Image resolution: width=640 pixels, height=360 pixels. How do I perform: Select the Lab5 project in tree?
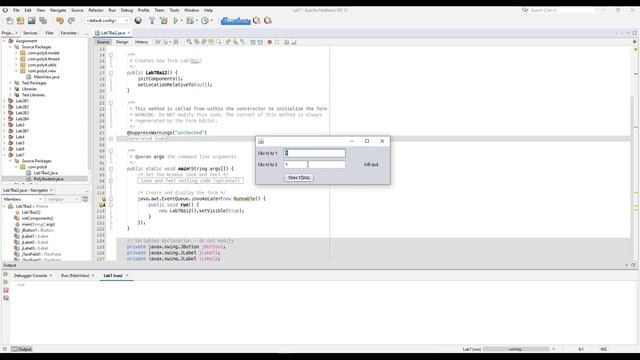[20, 143]
